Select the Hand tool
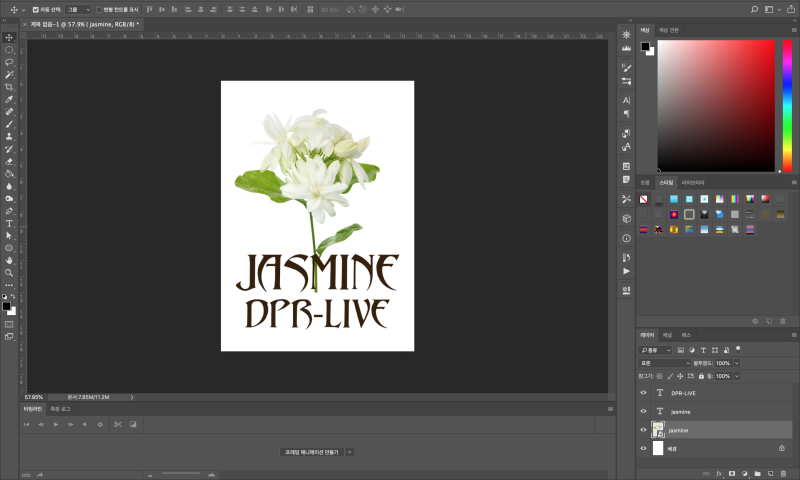This screenshot has width=800, height=480. pyautogui.click(x=9, y=260)
